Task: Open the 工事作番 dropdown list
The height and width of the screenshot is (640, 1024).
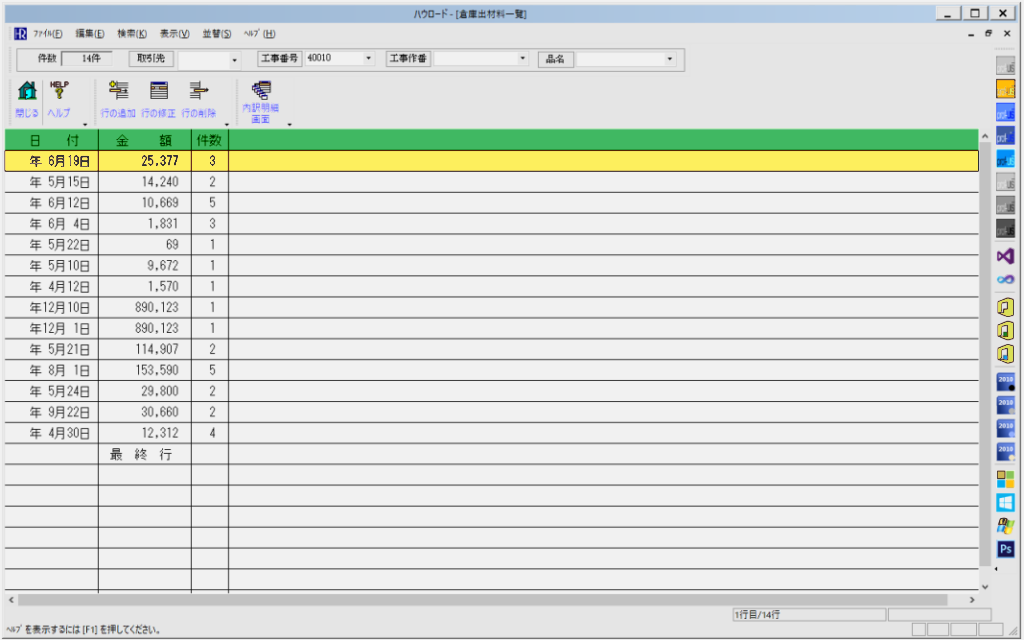Action: click(522, 59)
